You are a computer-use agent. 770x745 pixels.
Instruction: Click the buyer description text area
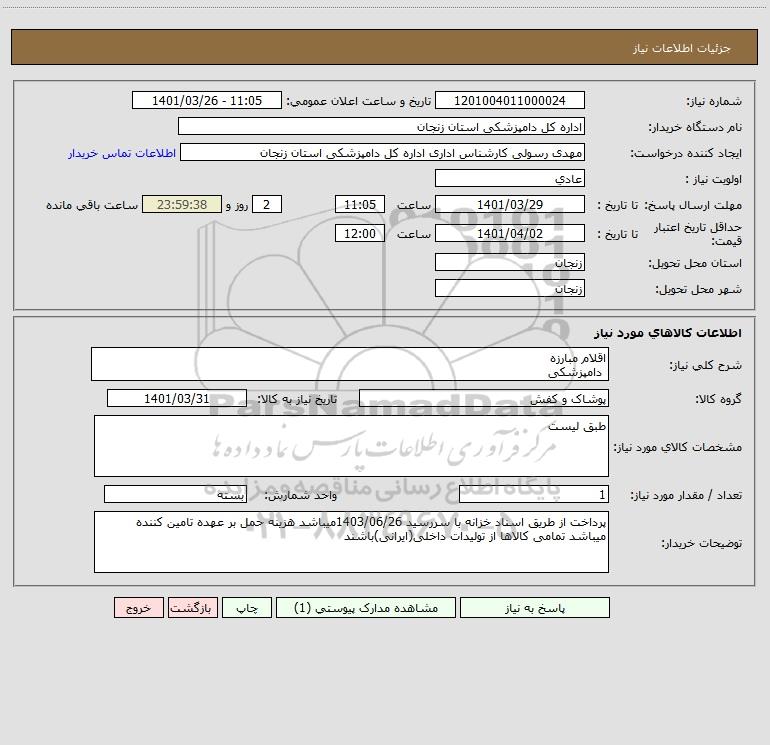pos(351,542)
